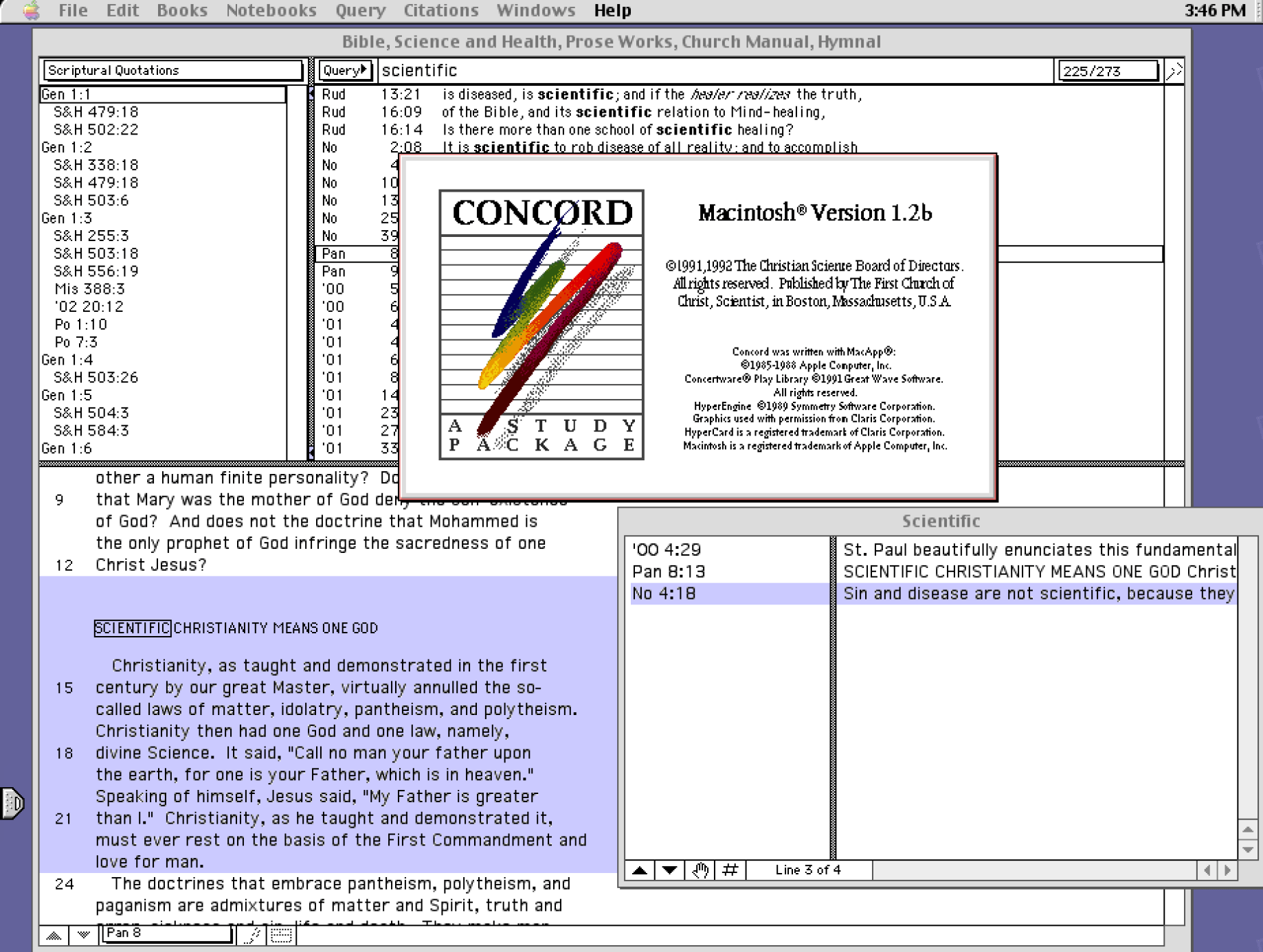The image size is (1263, 952).
Task: Open the Citations menu
Action: coord(440,10)
